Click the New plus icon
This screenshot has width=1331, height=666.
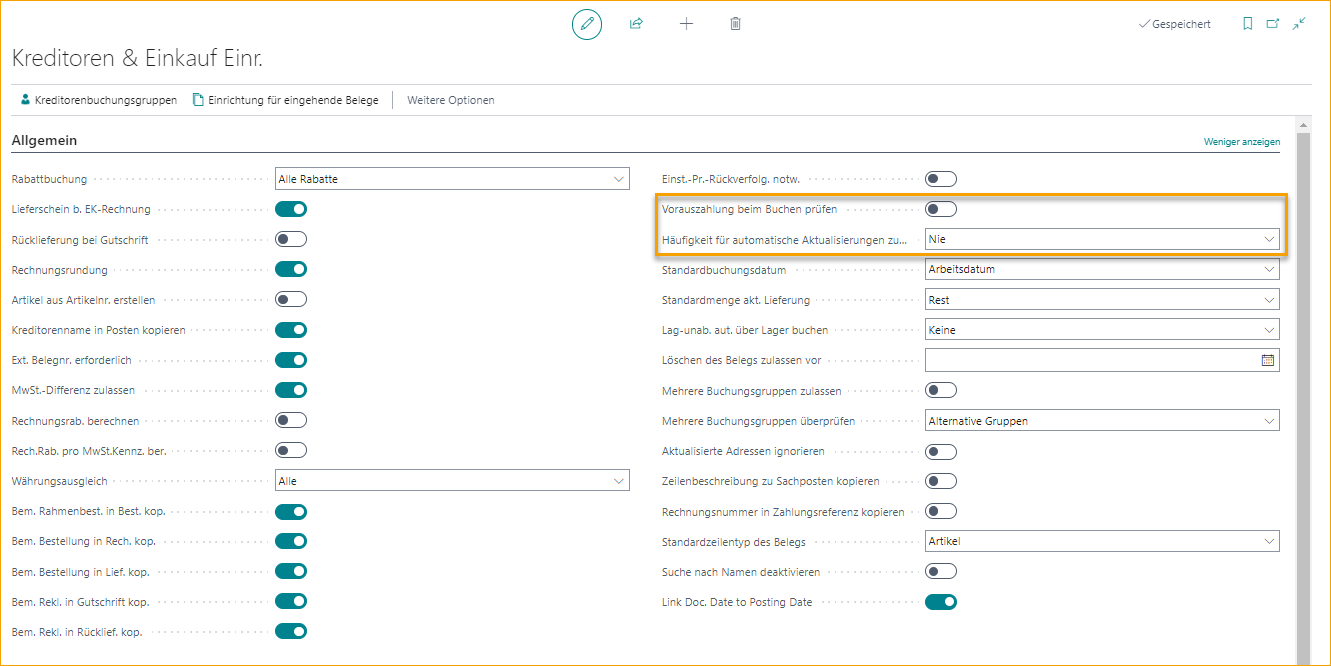[686, 24]
